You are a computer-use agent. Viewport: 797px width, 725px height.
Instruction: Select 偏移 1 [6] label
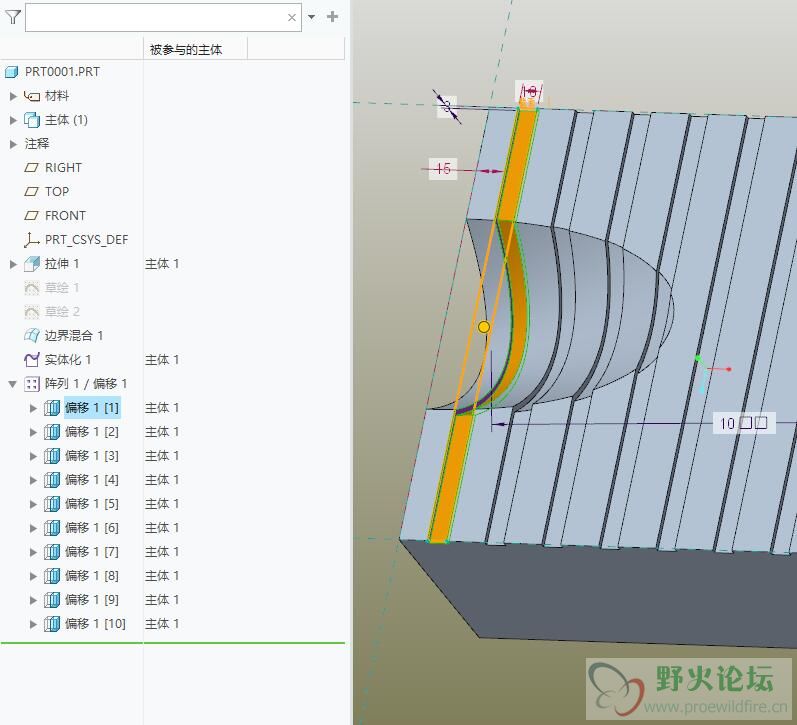(92, 528)
